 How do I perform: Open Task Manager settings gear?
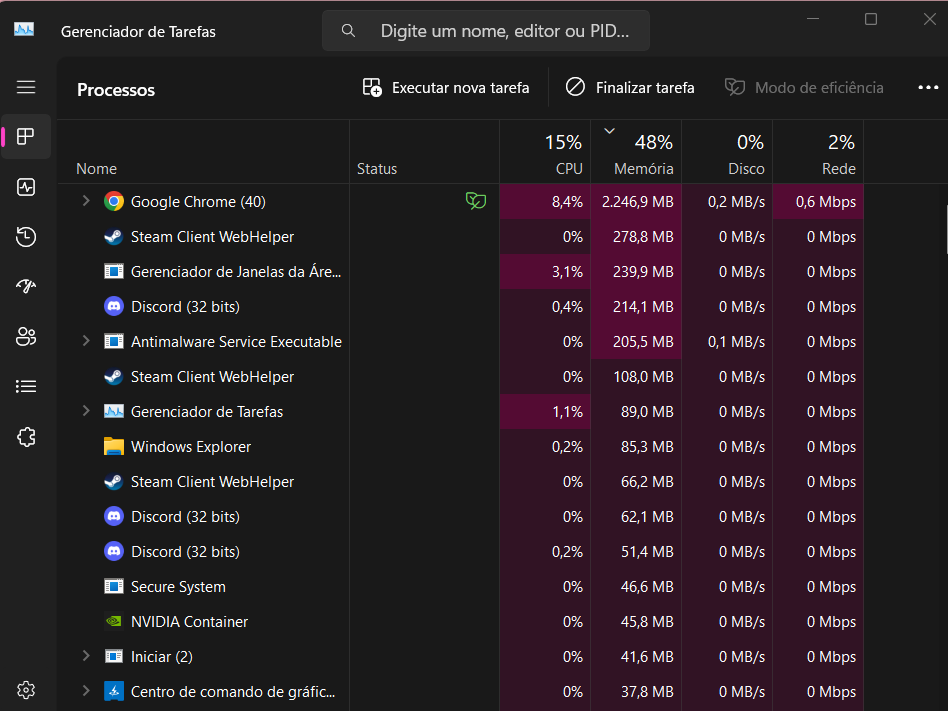25,690
